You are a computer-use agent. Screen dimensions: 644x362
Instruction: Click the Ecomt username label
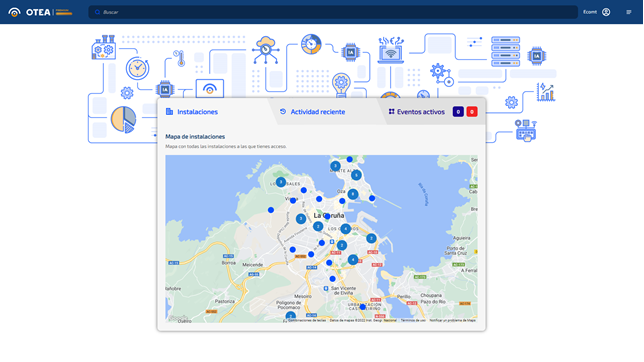point(590,12)
